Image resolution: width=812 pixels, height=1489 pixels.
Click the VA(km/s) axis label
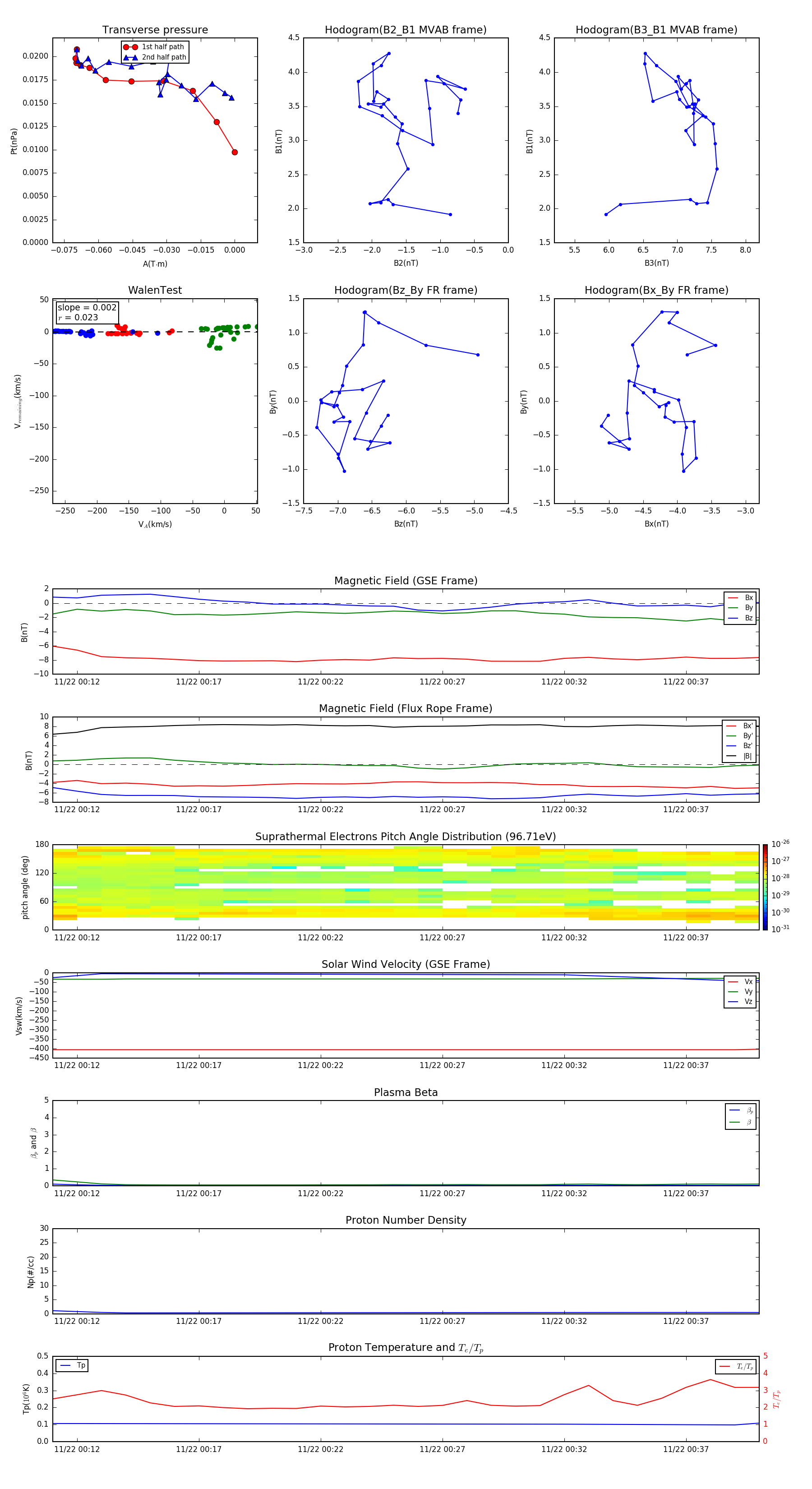155,524
